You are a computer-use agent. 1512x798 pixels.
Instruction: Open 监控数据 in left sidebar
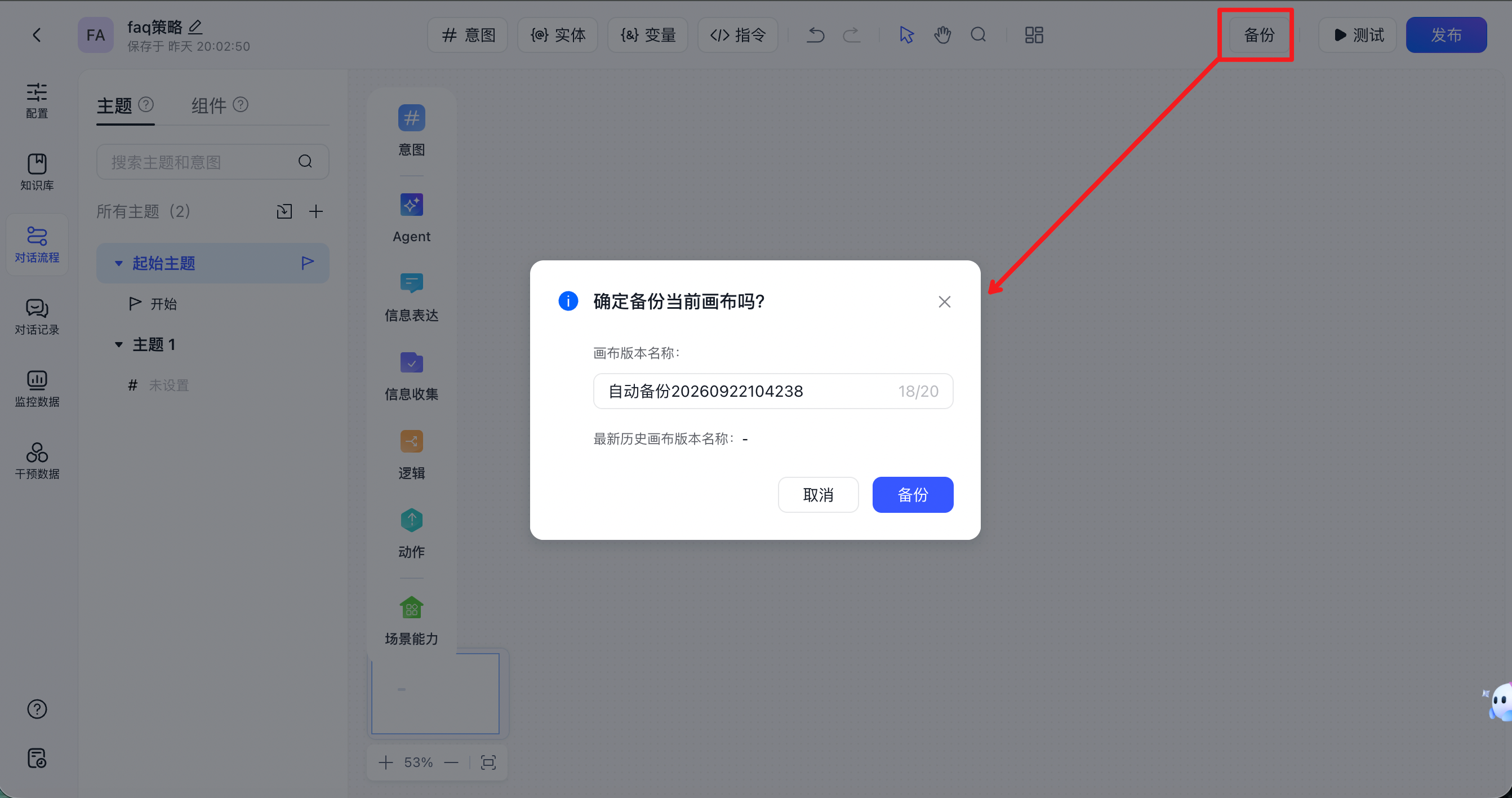click(x=37, y=389)
